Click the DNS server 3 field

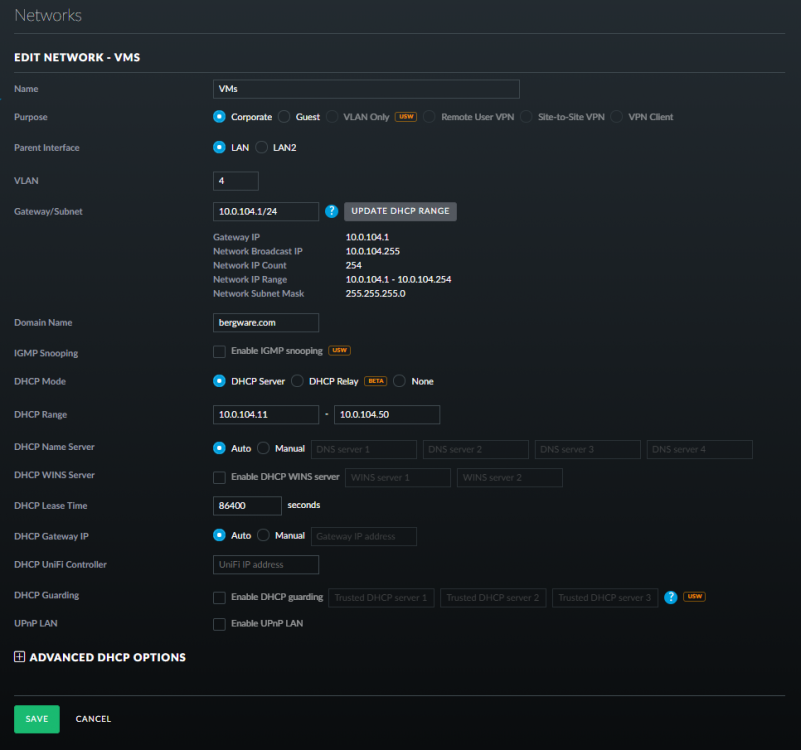point(587,450)
